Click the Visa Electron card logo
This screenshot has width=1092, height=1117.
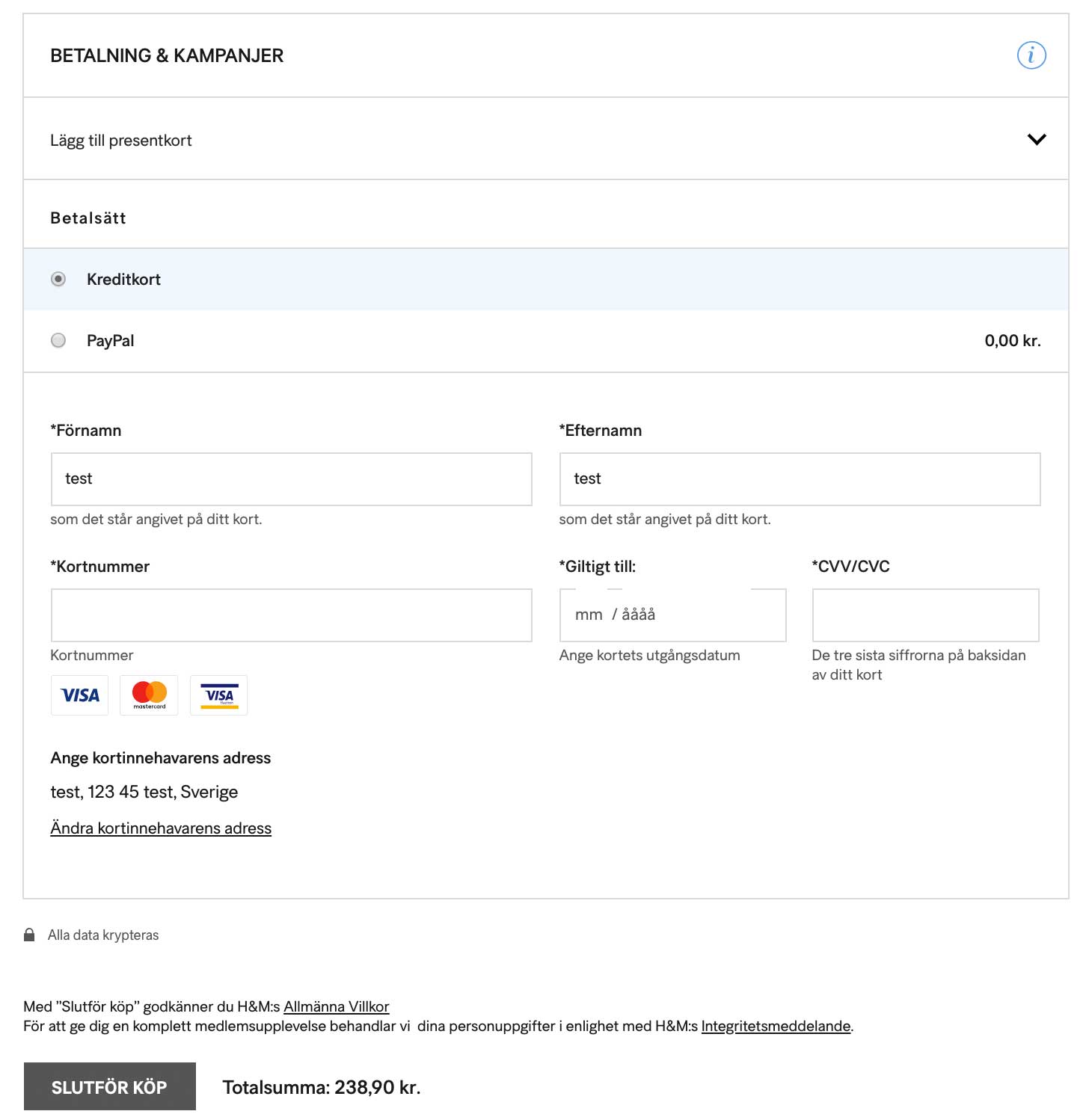[x=219, y=695]
